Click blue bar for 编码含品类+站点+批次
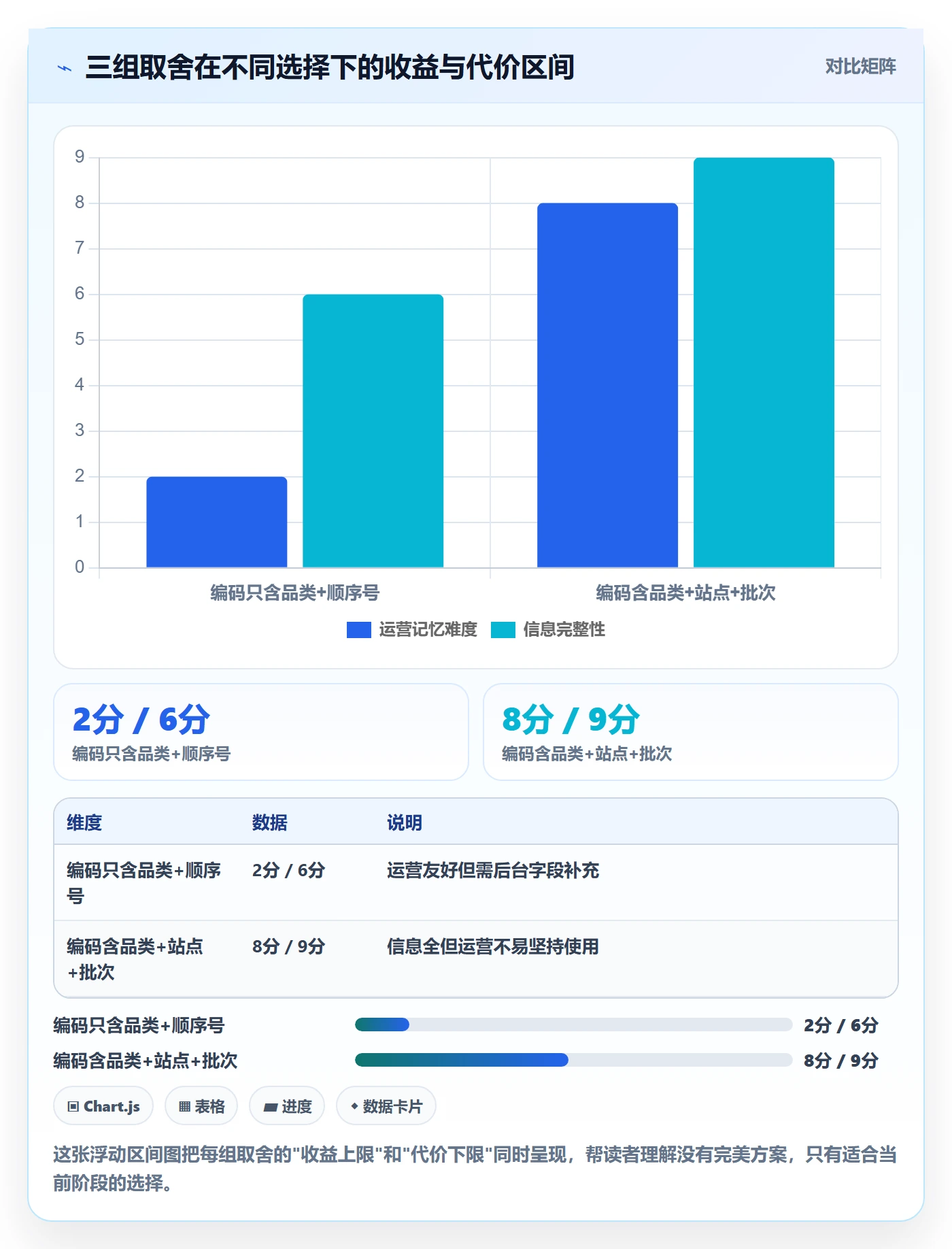 coord(608,385)
